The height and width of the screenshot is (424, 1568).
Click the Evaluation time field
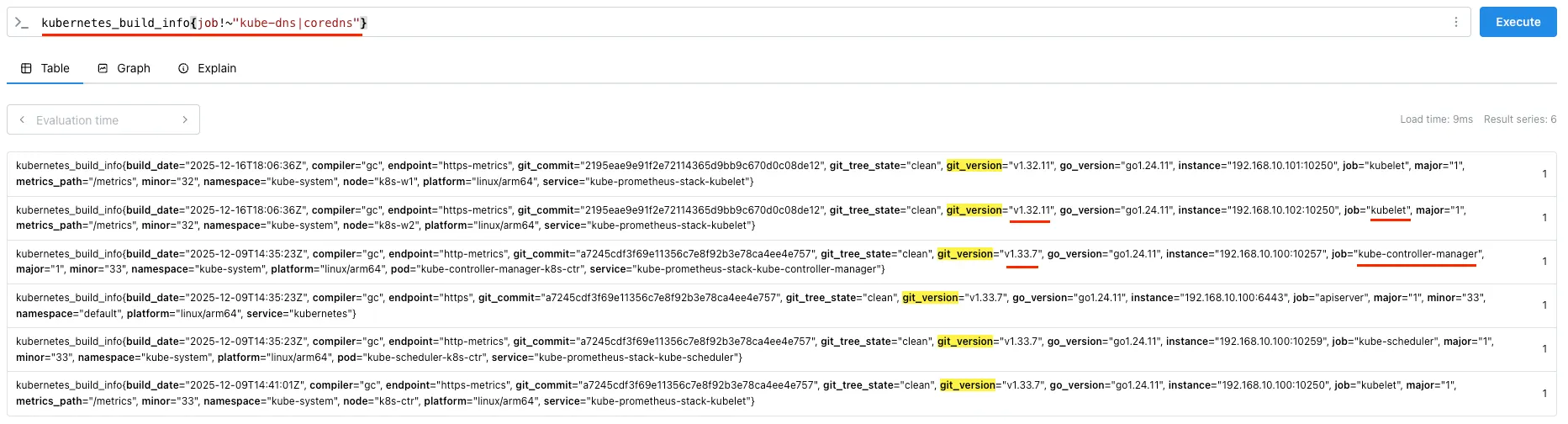(x=103, y=120)
